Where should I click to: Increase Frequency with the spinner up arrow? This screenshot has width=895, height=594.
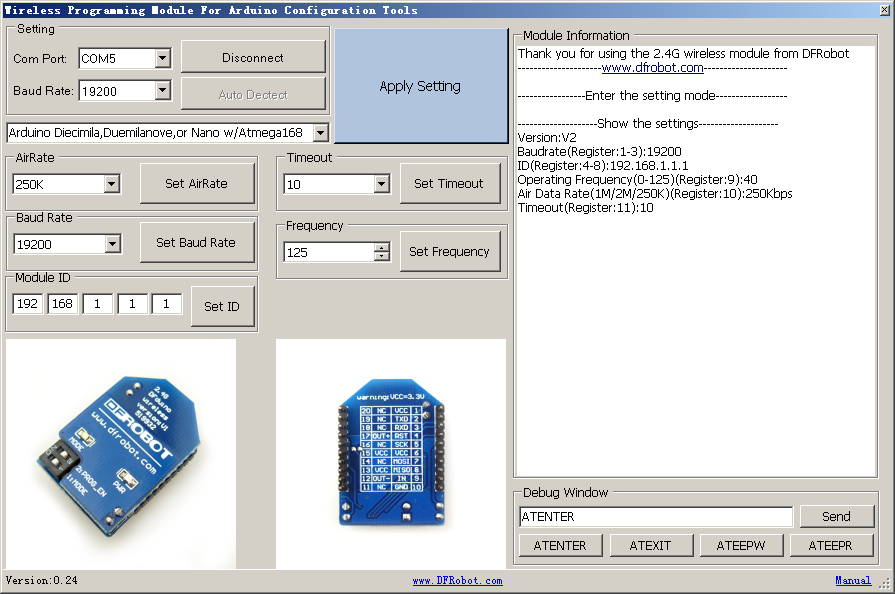382,247
